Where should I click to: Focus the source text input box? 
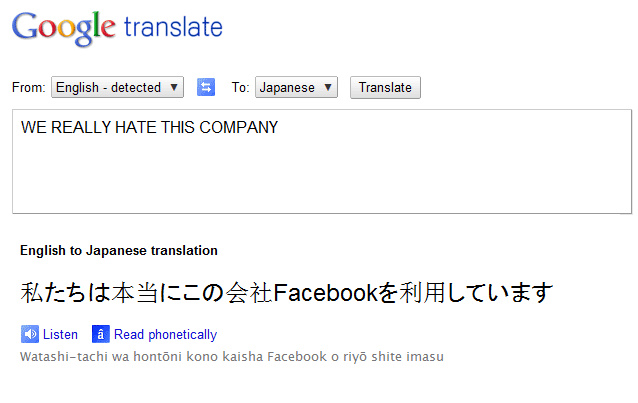[321, 170]
